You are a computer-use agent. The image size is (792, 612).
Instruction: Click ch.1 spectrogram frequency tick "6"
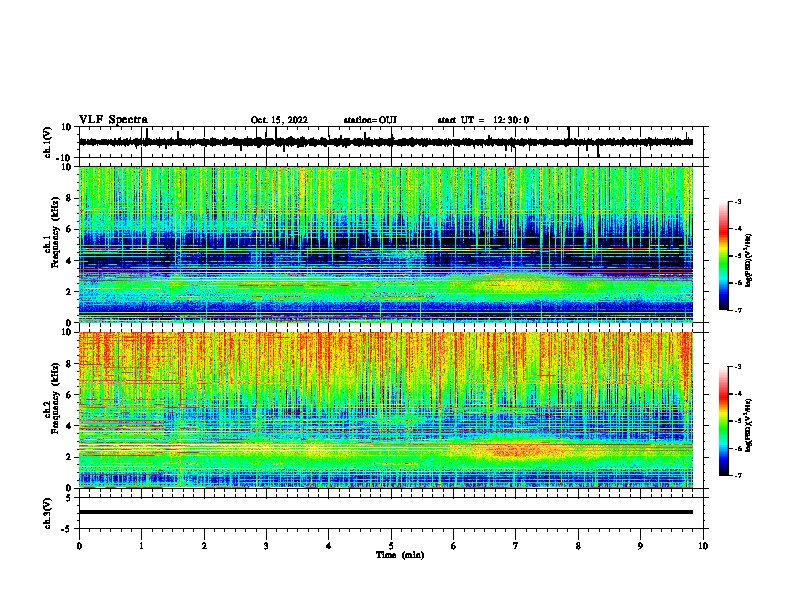coord(69,230)
